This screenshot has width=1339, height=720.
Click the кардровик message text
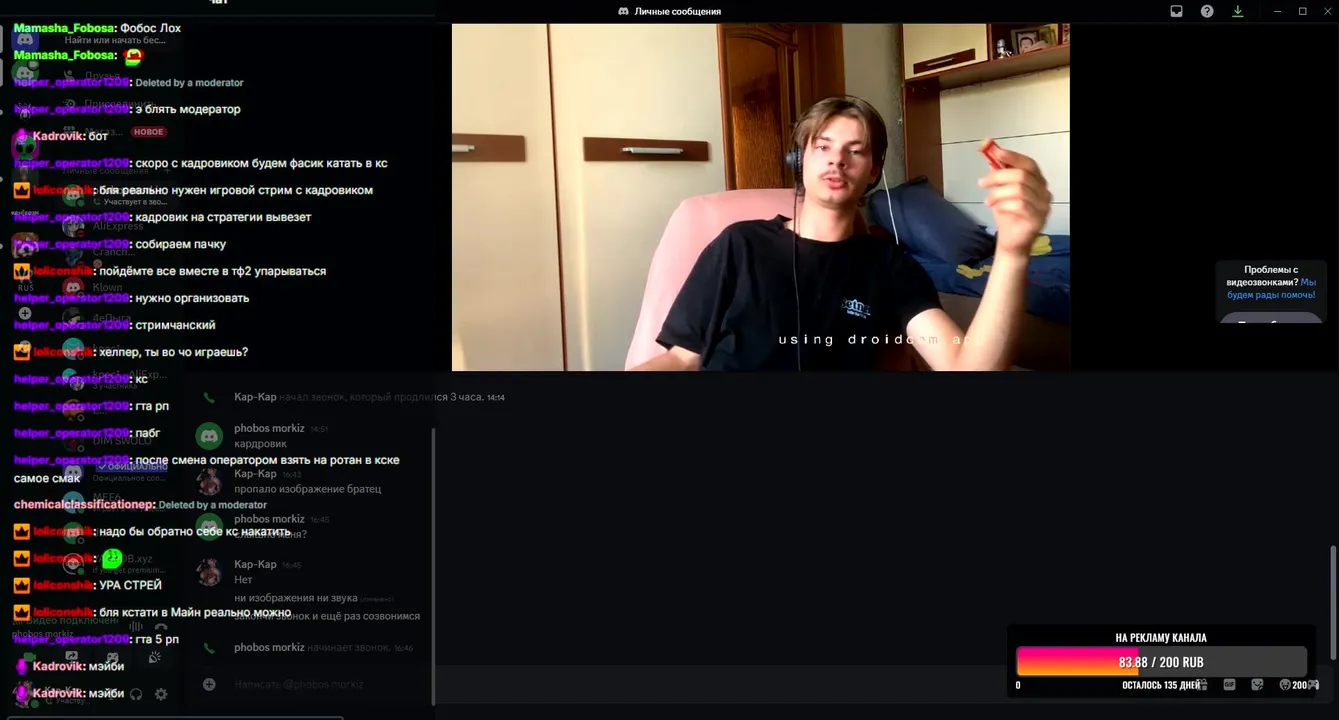click(x=260, y=443)
